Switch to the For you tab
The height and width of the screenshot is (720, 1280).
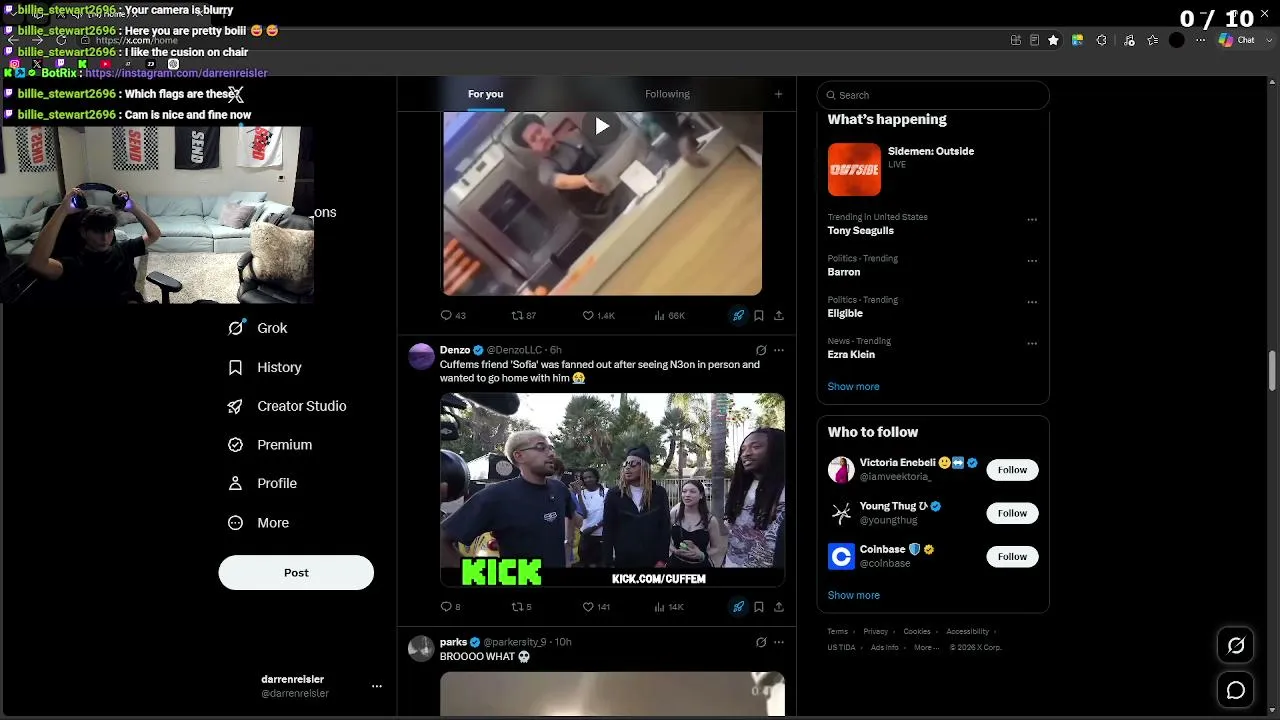click(x=486, y=94)
